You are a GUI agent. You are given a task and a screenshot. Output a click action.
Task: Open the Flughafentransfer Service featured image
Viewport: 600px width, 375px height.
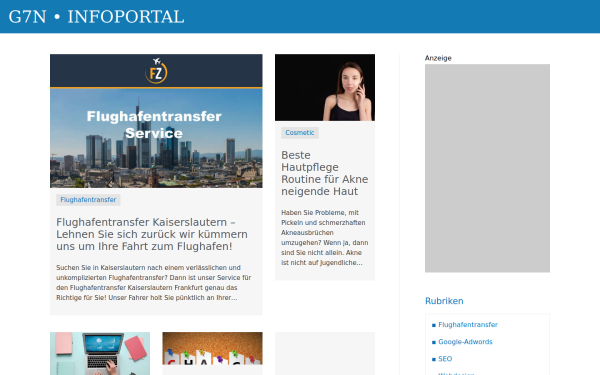point(156,121)
